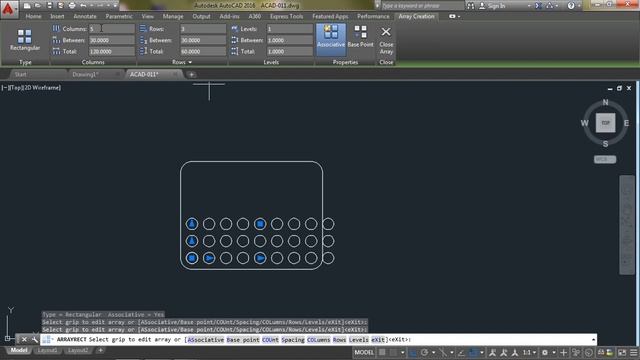This screenshot has height=360, width=640.
Task: Select the Rectangular array type icon
Action: click(x=25, y=40)
